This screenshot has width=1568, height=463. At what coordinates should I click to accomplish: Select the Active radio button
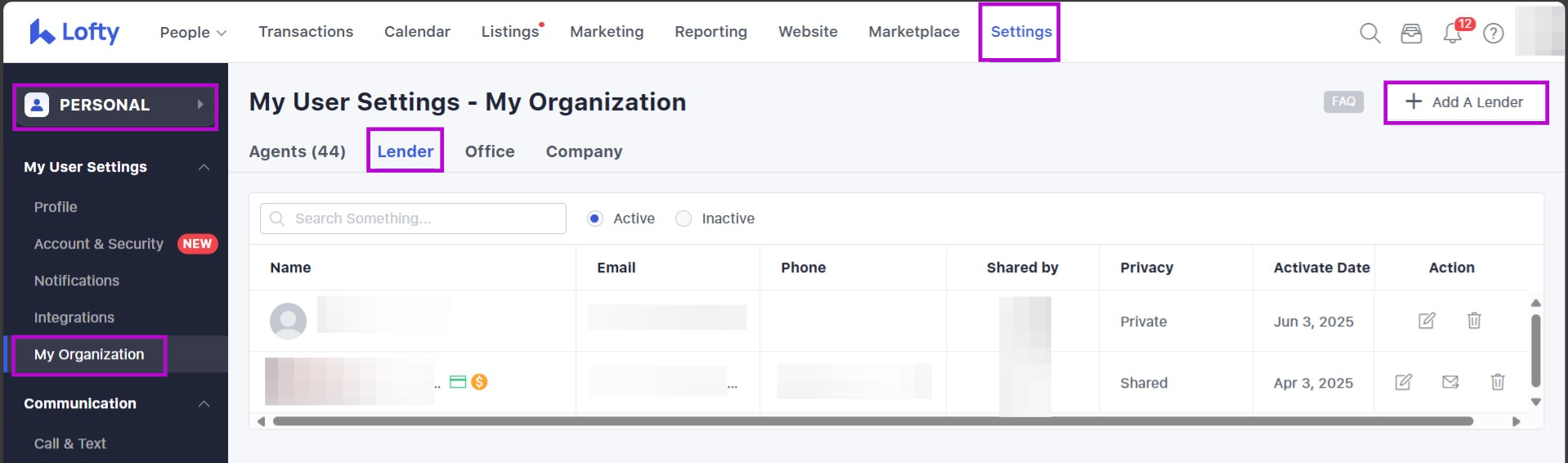(595, 218)
